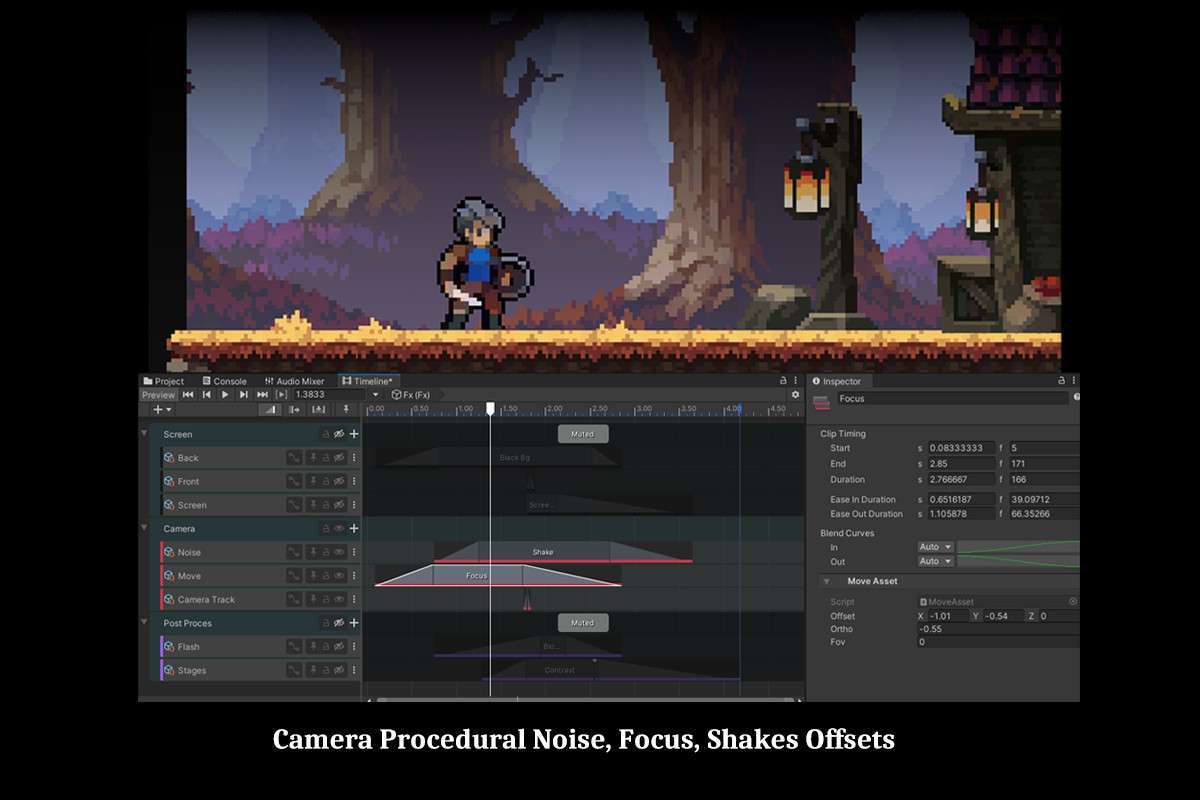The height and width of the screenshot is (800, 1200).
Task: Mute the Camera group eye icon
Action: (339, 528)
